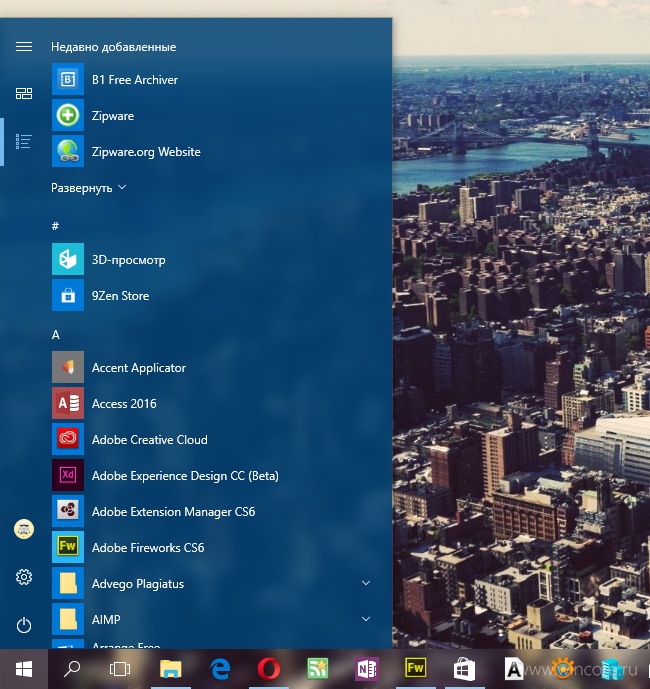
Task: Expand the Advego Plagiatus folder chevron
Action: (366, 583)
